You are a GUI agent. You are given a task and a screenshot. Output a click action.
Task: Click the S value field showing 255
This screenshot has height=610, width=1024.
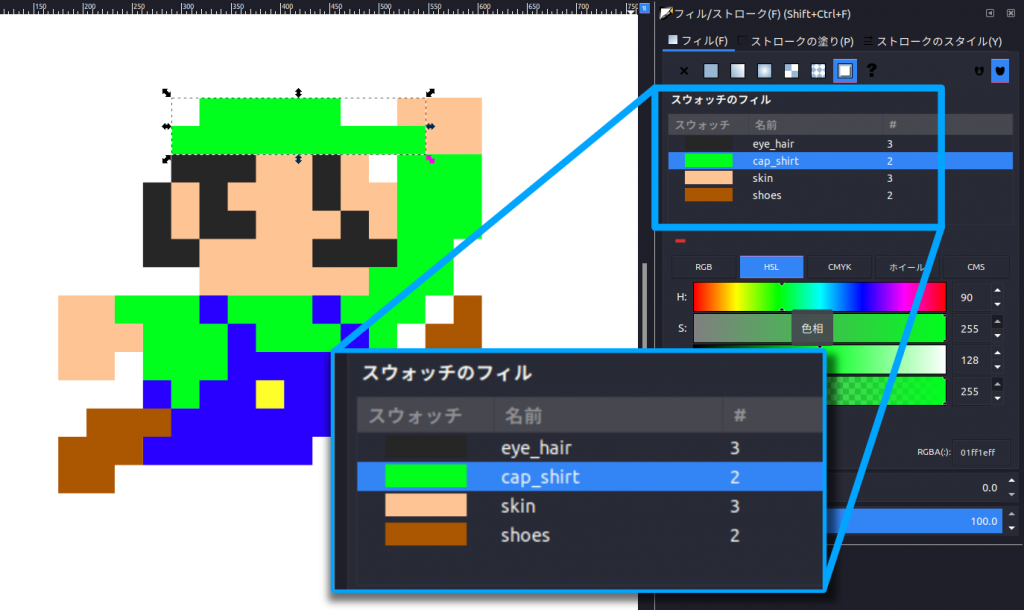point(971,329)
